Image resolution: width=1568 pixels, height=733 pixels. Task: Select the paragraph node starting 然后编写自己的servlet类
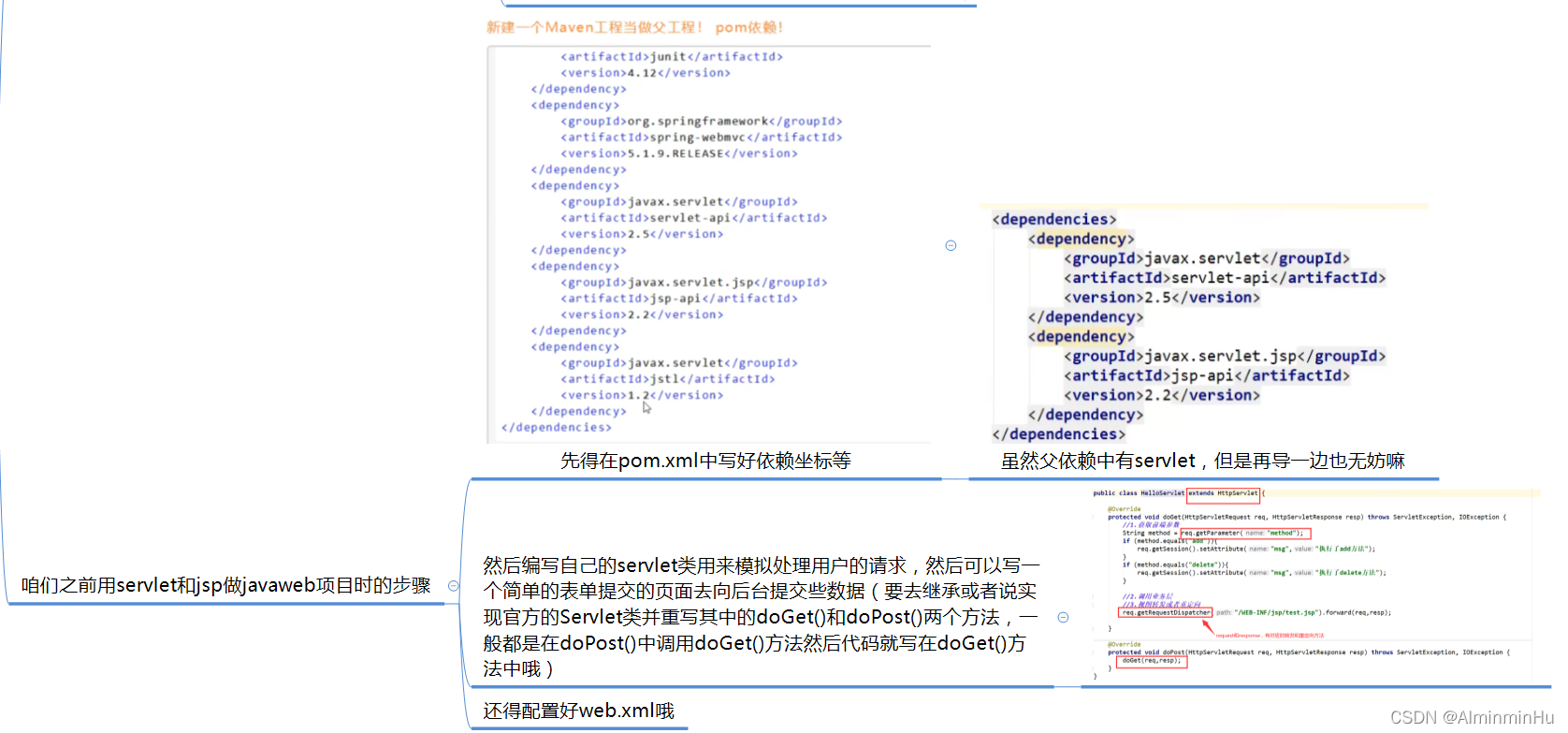click(762, 617)
